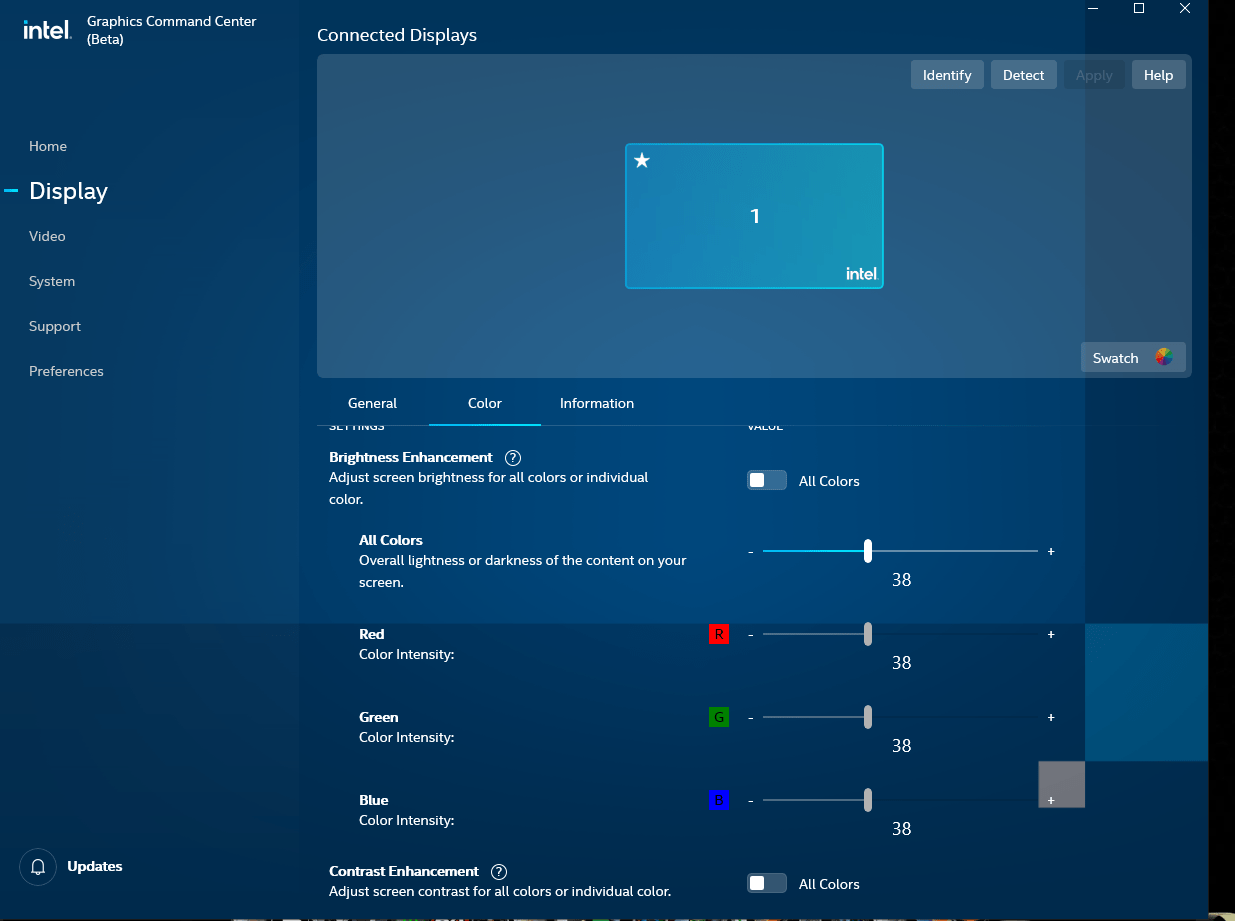Click the Intel logo in the sidebar
The height and width of the screenshot is (921, 1235).
[x=47, y=29]
